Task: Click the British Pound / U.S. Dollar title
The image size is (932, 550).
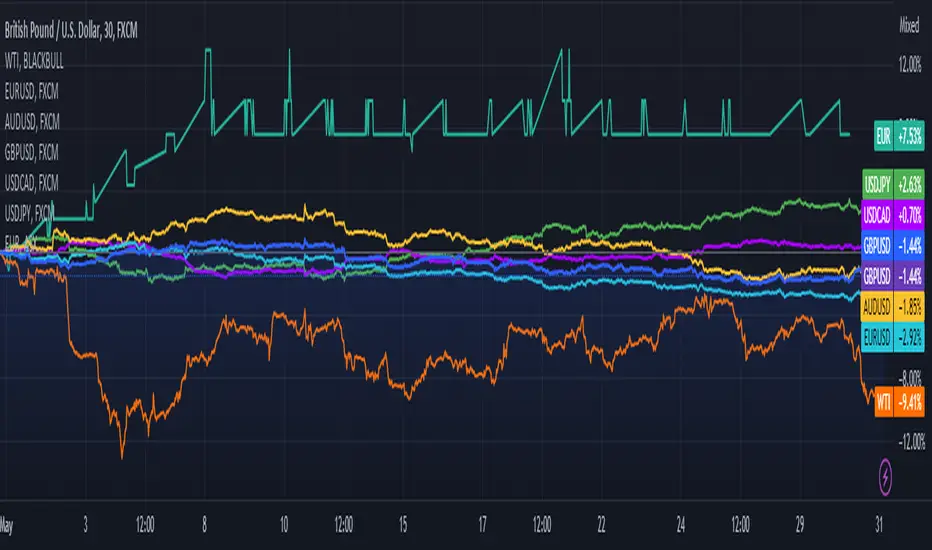Action: [x=71, y=31]
